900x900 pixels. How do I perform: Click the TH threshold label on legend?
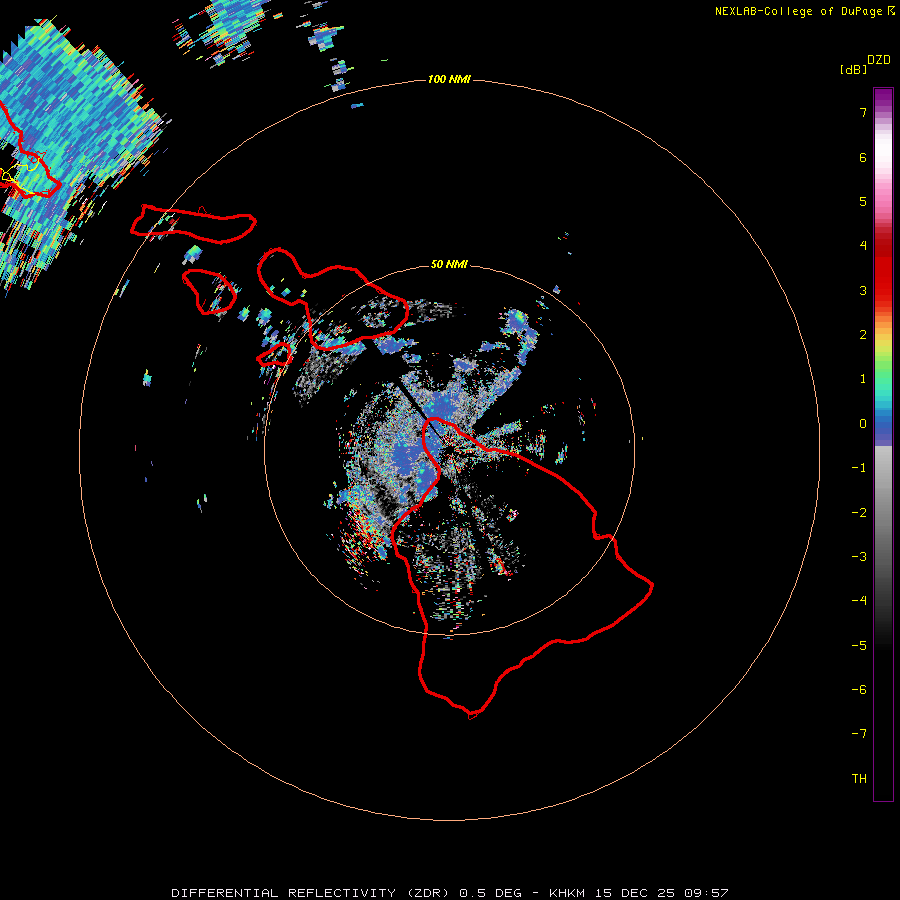859,778
